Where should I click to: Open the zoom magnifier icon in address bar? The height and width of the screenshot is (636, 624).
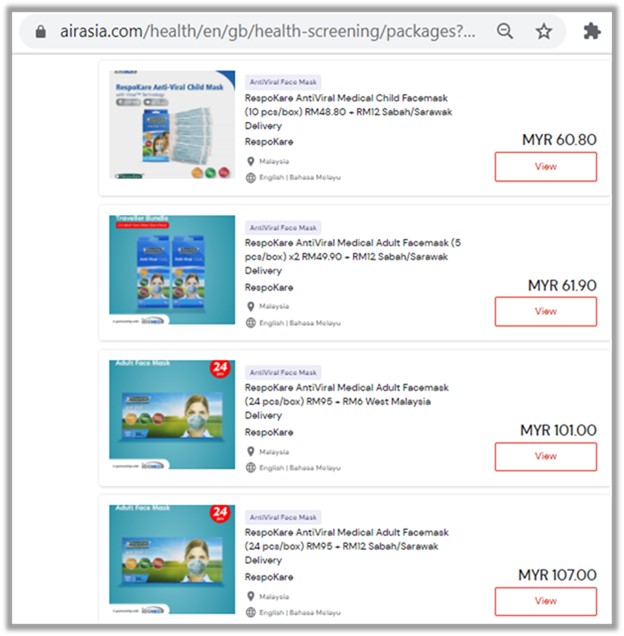coord(505,31)
